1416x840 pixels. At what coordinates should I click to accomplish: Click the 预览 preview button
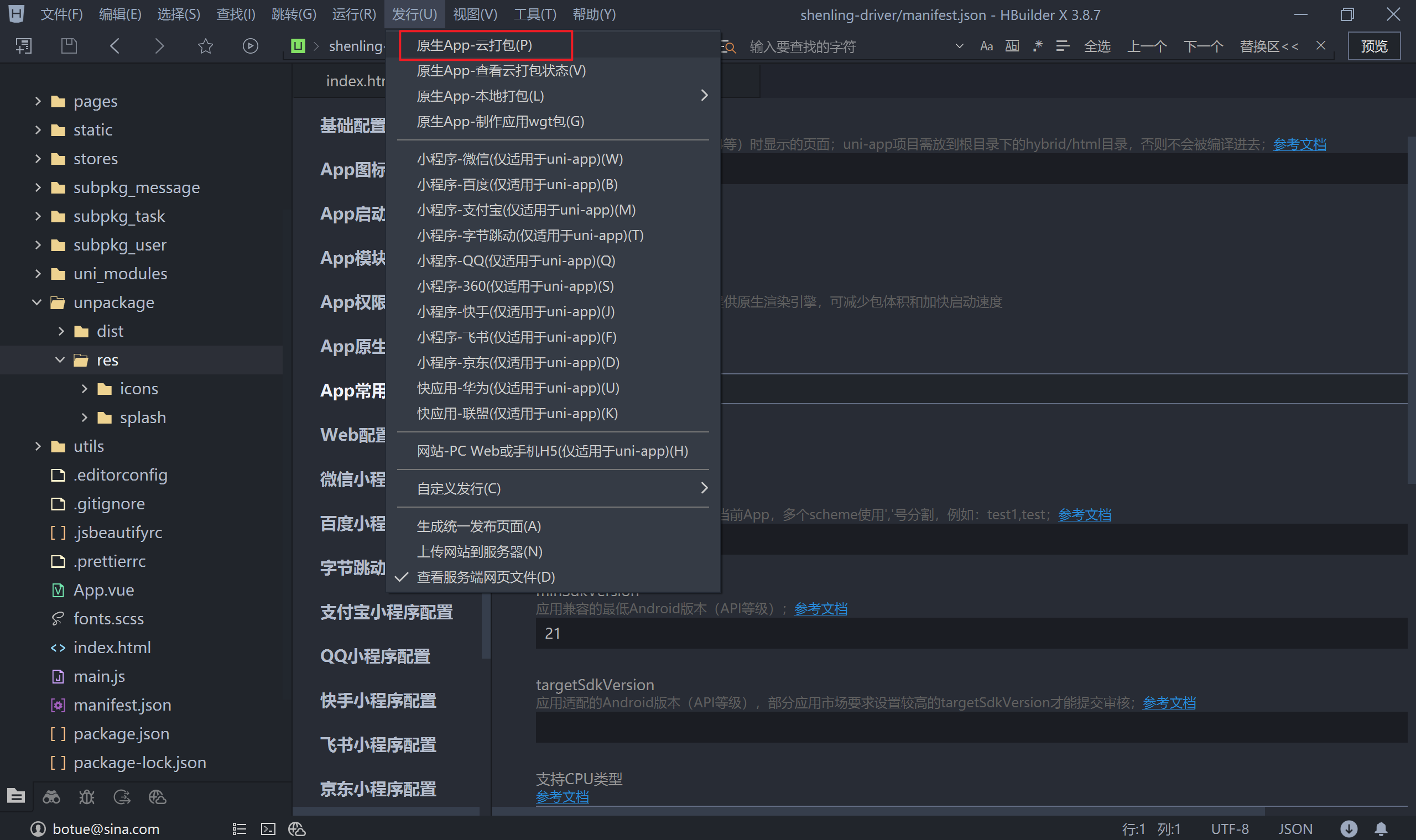pos(1374,46)
